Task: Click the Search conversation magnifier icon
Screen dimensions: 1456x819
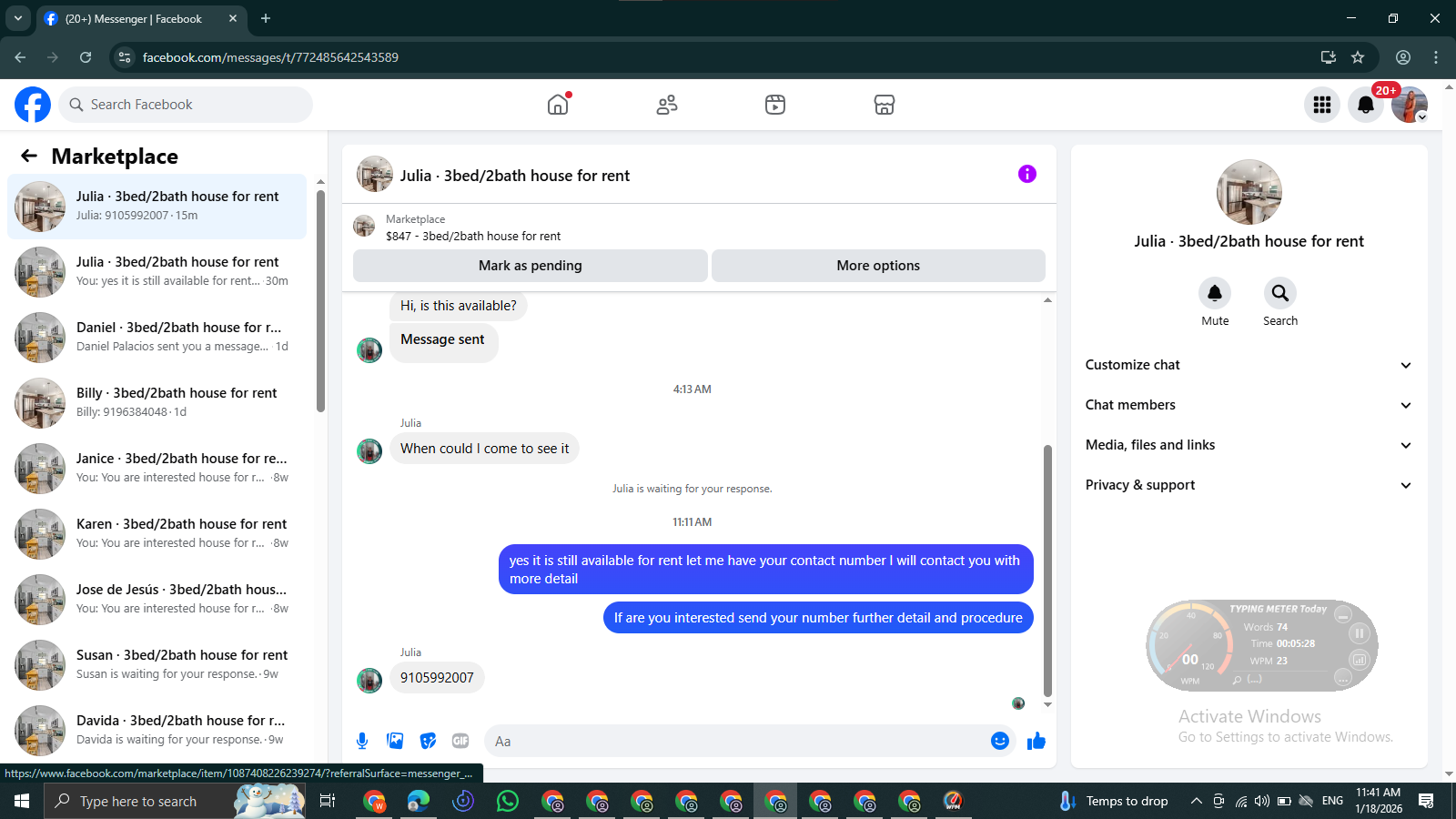Action: [x=1280, y=293]
